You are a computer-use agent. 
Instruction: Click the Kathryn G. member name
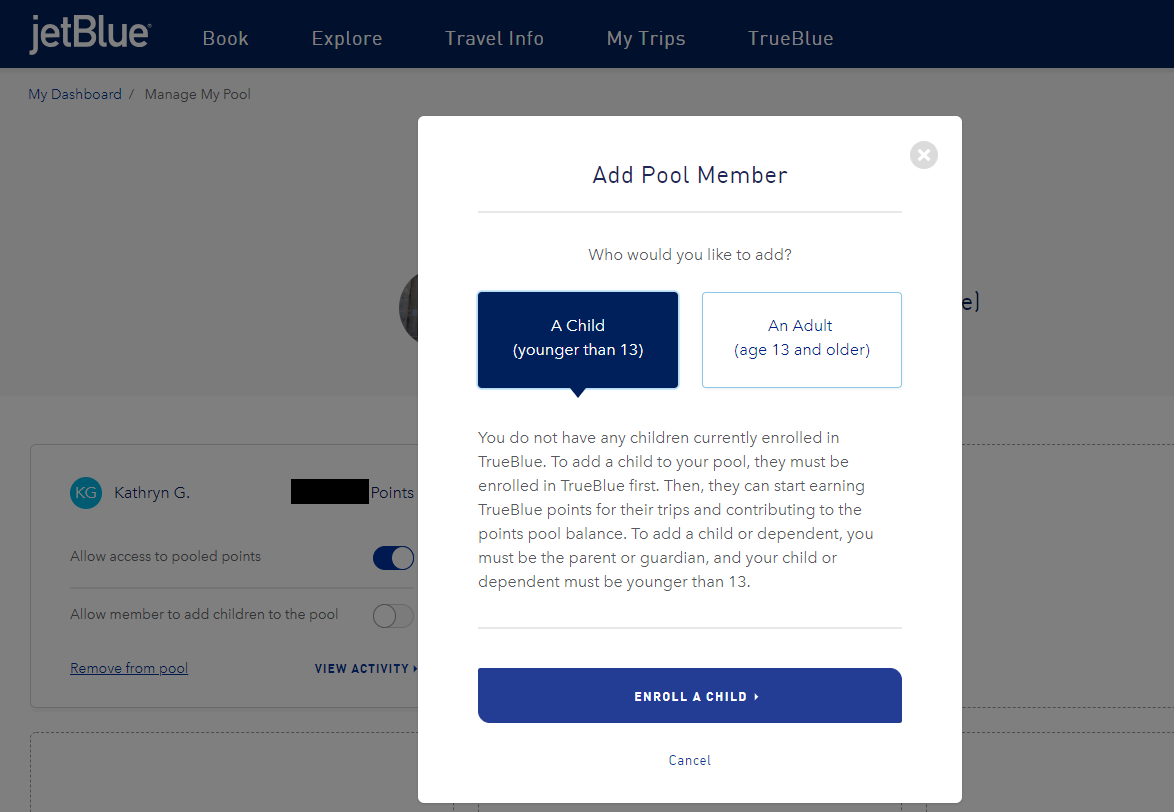pyautogui.click(x=152, y=493)
